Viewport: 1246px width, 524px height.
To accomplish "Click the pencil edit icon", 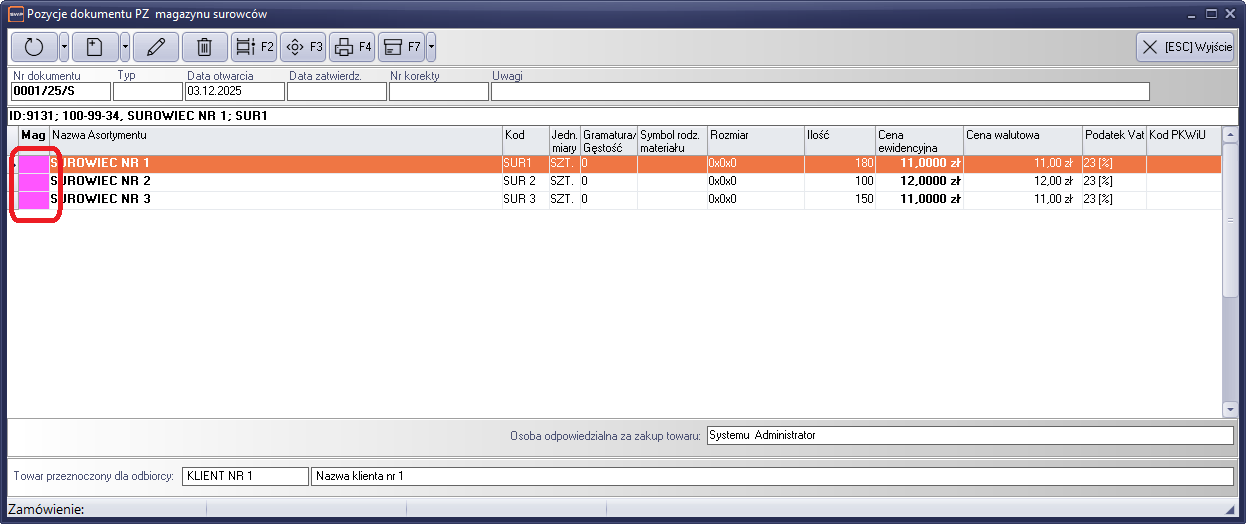I will click(155, 47).
